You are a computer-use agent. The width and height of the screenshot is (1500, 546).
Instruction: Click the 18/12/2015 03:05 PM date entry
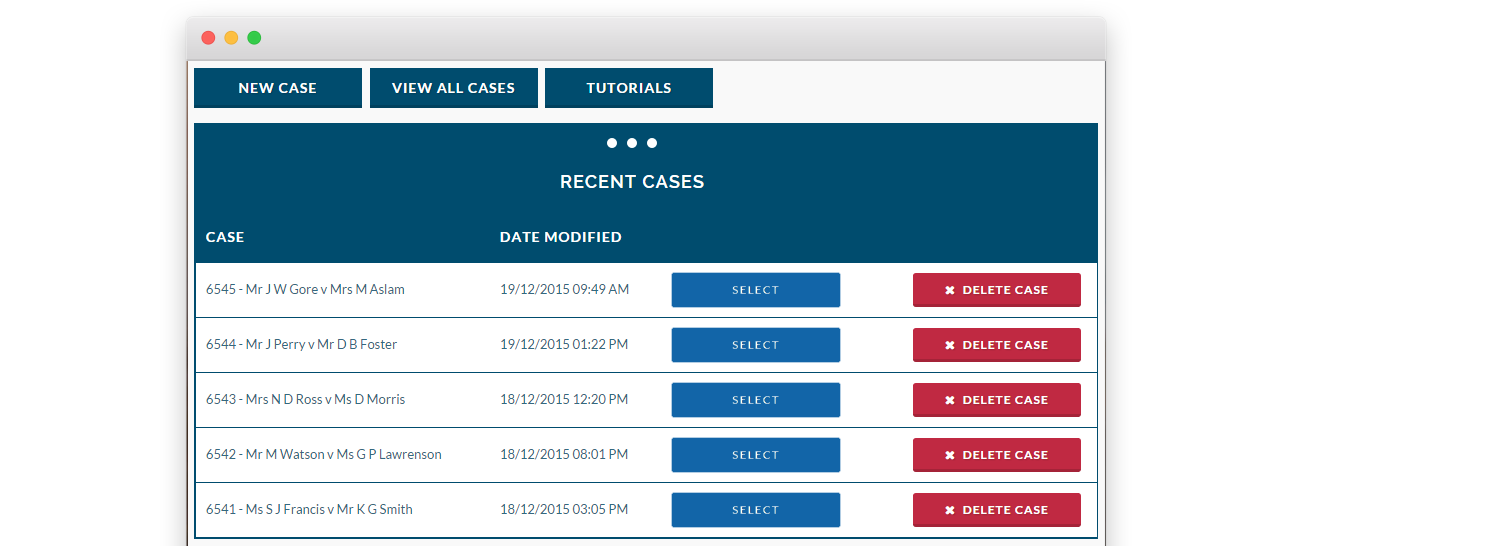(x=564, y=510)
